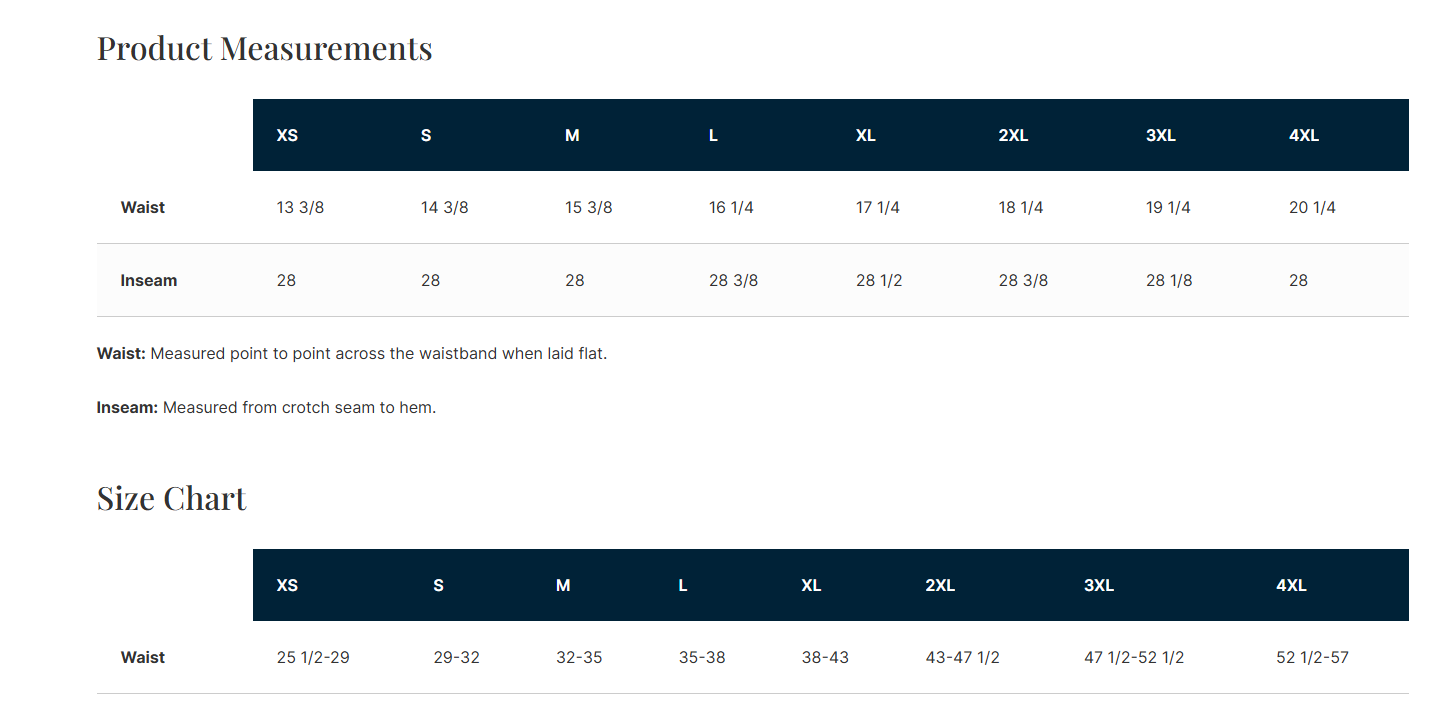This screenshot has width=1451, height=715.
Task: Click the Size Chart heading
Action: point(171,498)
